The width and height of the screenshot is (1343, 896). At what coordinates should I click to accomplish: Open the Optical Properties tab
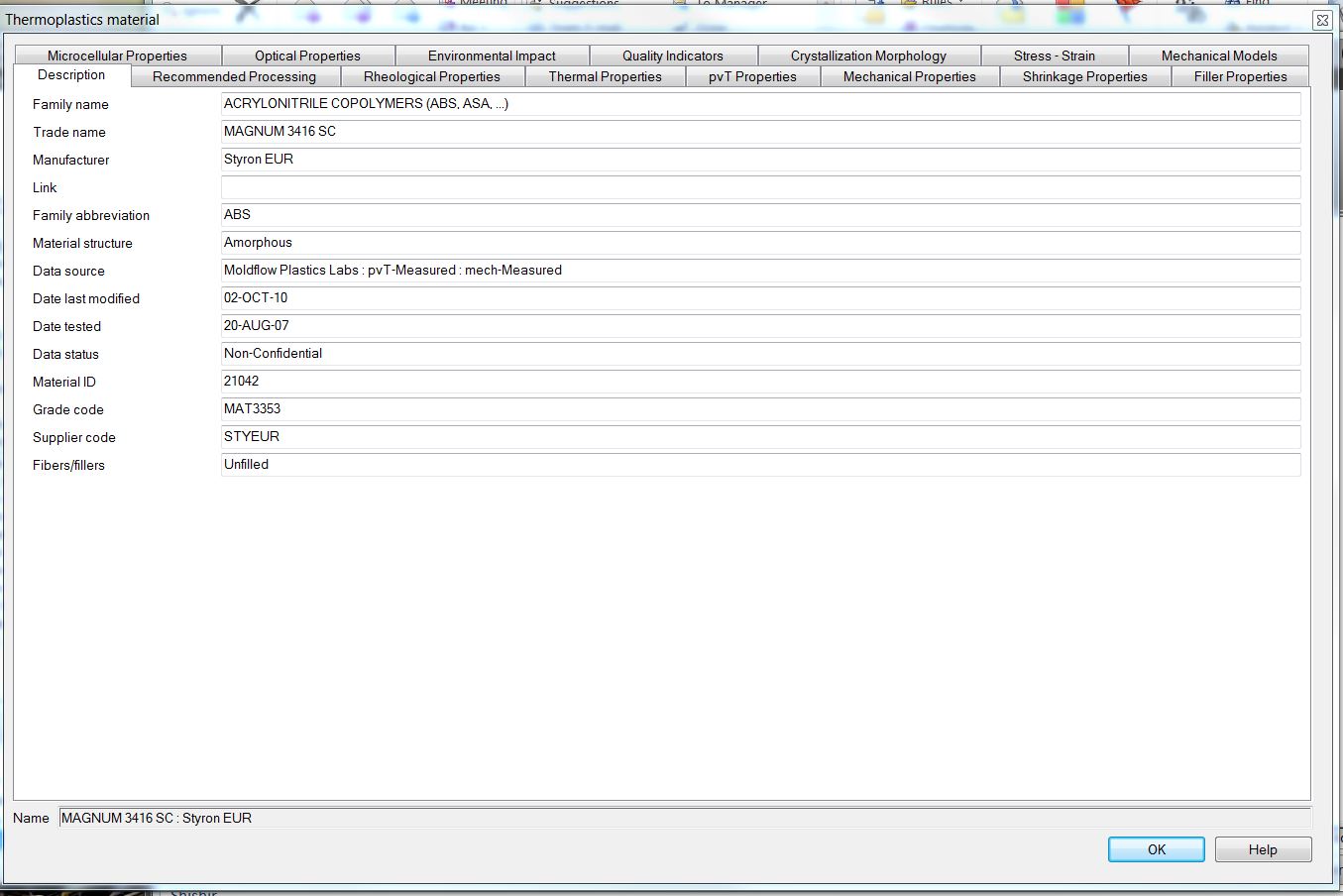pyautogui.click(x=307, y=55)
